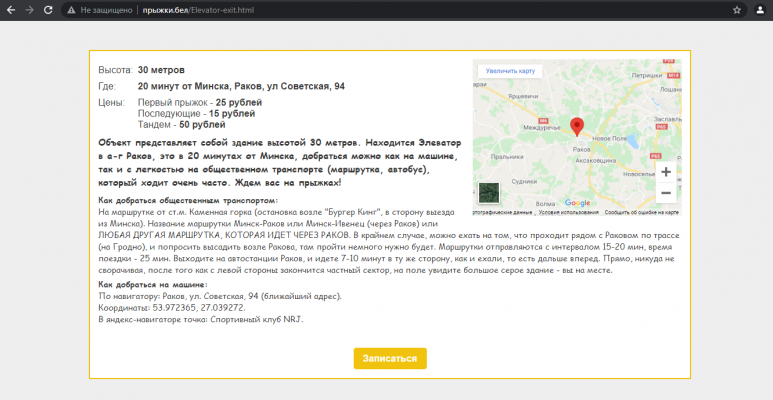
Task: Reload the current page
Action: tap(48, 9)
